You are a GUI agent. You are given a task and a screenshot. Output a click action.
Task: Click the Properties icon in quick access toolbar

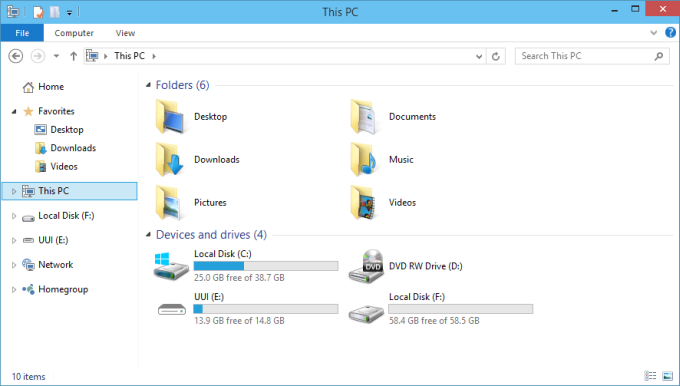point(38,12)
